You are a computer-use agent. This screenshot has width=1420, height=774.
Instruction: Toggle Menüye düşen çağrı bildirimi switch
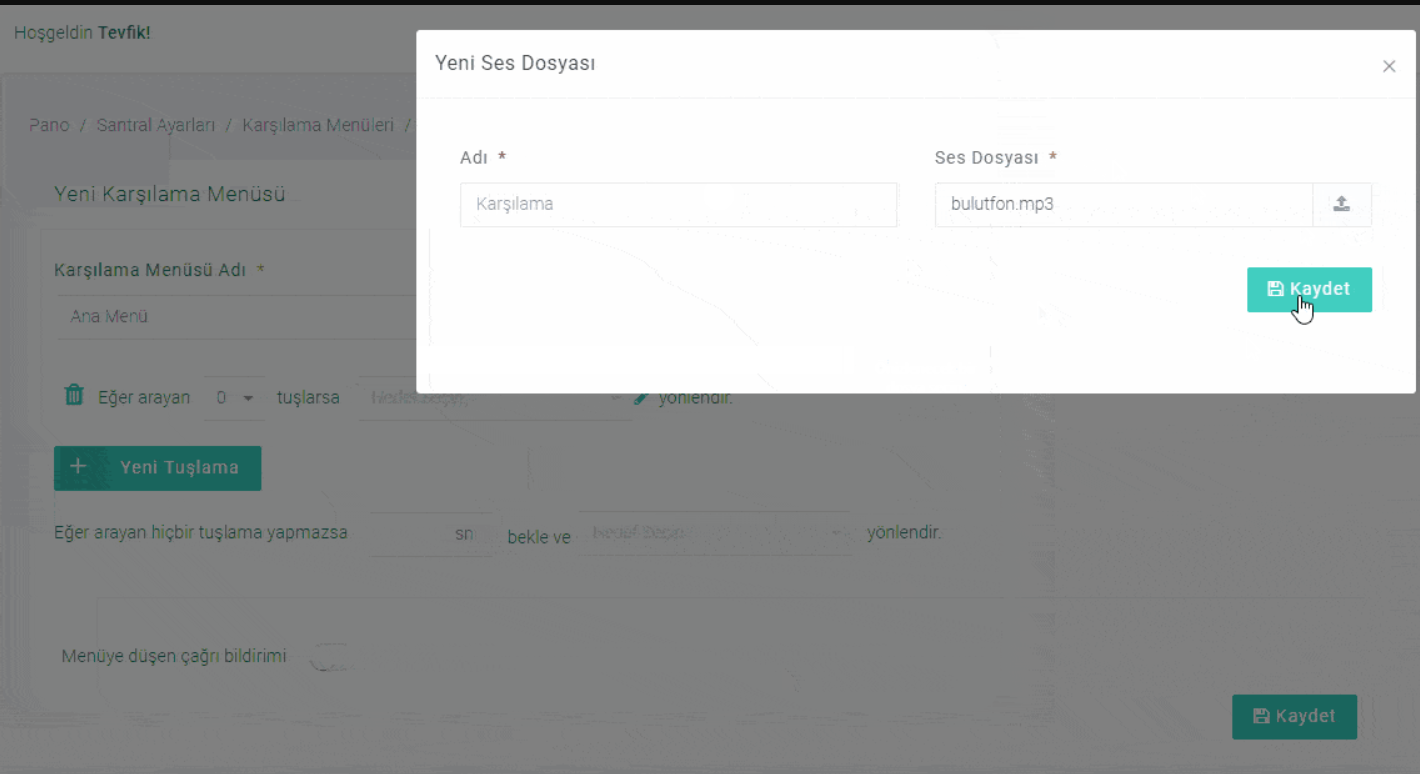[x=330, y=658]
